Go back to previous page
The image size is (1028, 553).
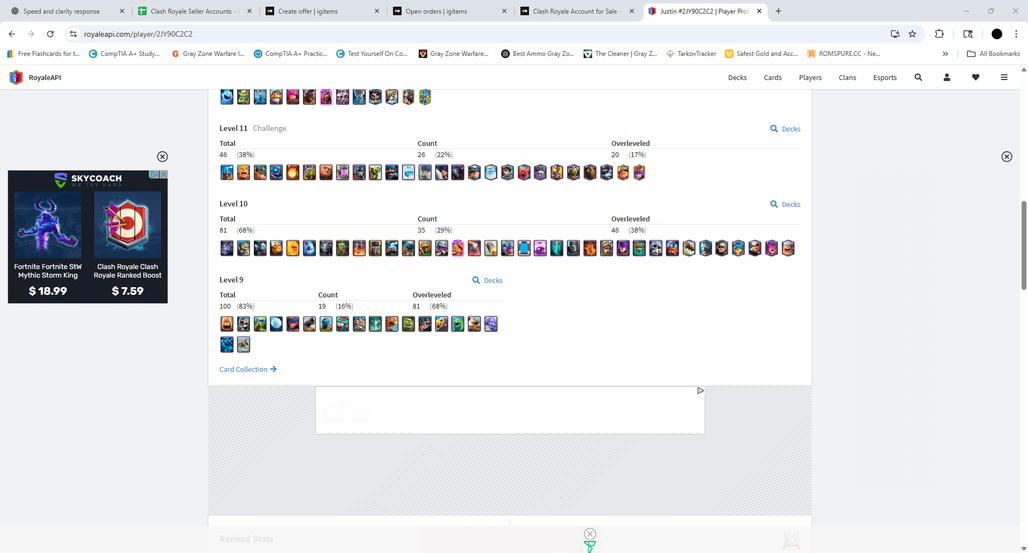(x=12, y=34)
